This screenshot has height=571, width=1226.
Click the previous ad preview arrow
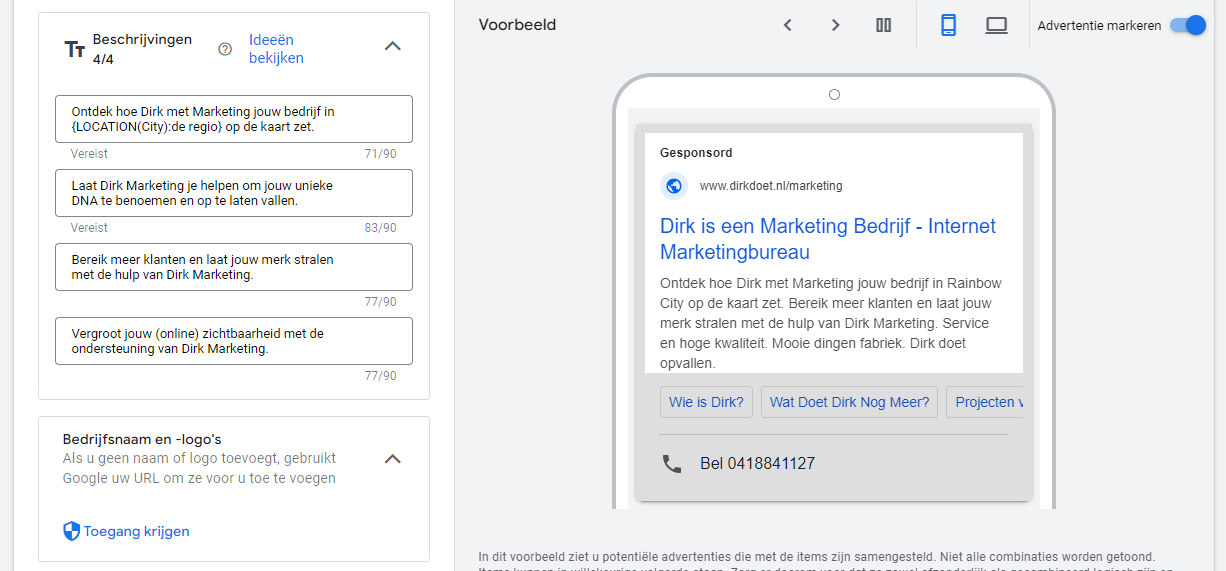coord(788,25)
